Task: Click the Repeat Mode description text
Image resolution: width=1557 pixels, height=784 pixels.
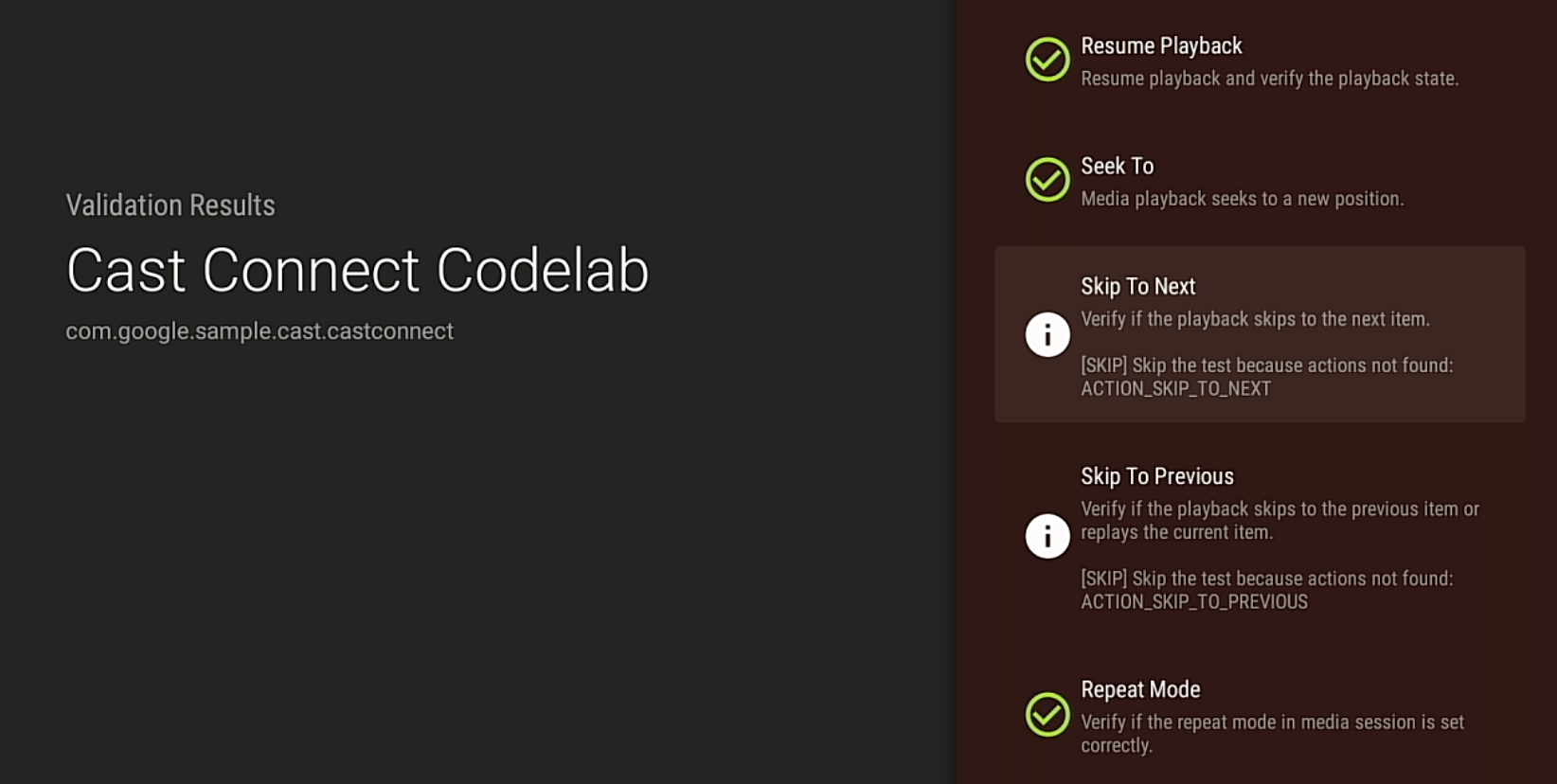Action: 1272,734
